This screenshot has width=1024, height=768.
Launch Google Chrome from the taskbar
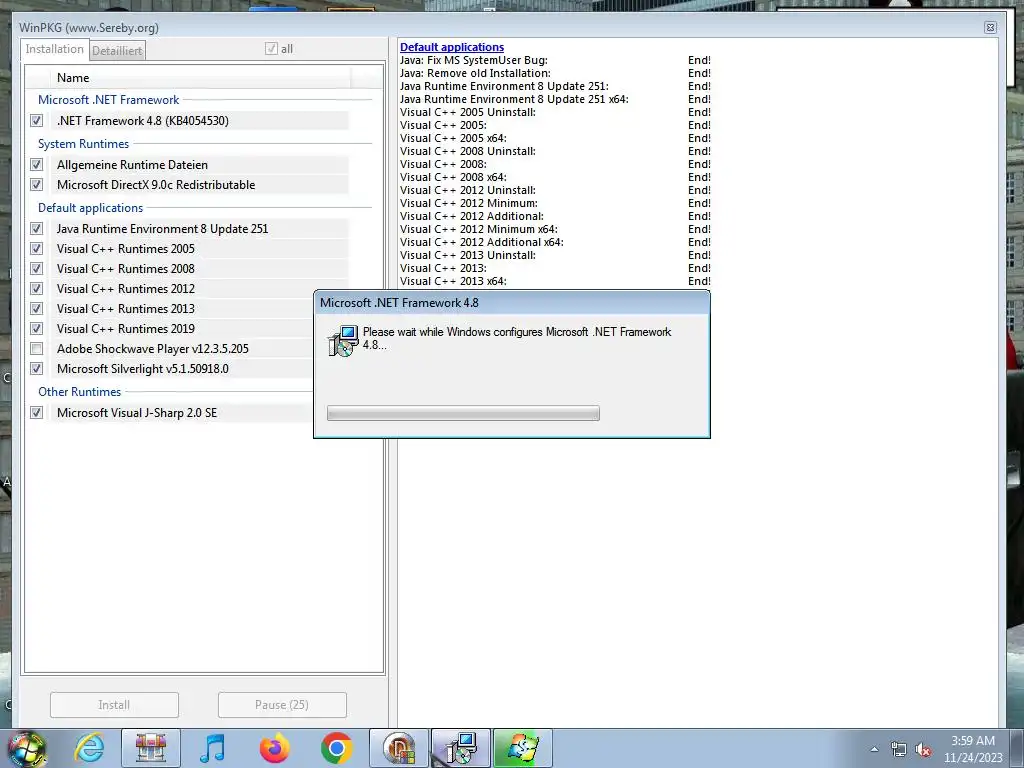[x=336, y=748]
